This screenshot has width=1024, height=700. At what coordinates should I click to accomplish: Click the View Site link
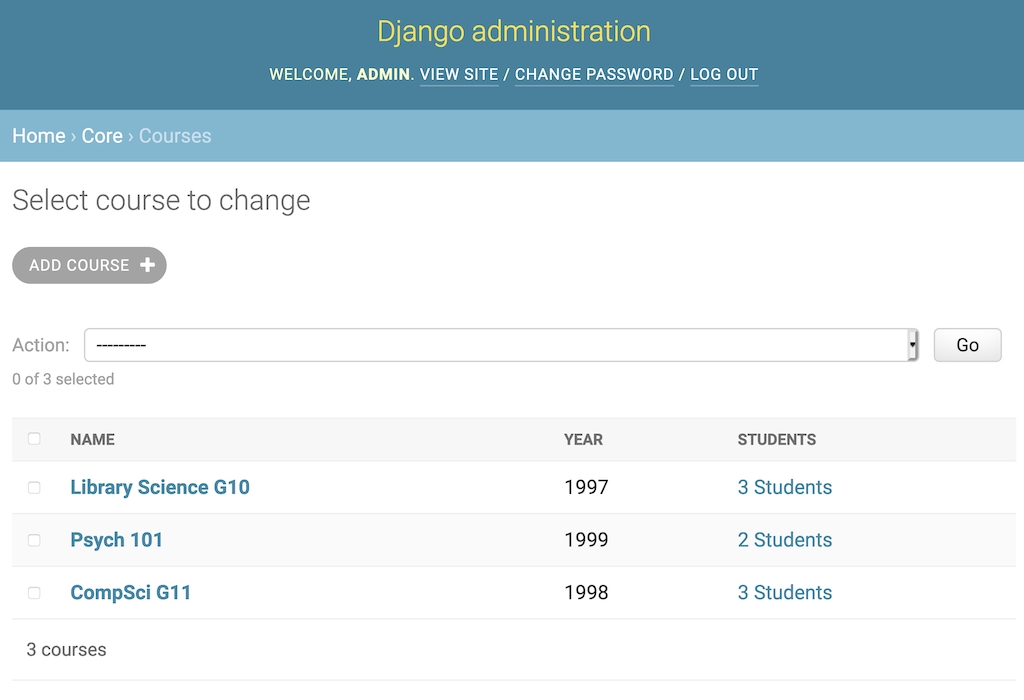tap(459, 75)
